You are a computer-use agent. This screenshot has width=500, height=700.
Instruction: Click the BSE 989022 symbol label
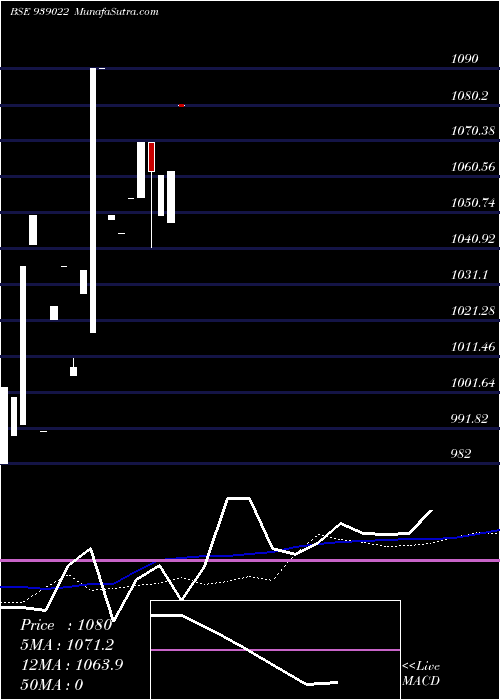point(39,12)
